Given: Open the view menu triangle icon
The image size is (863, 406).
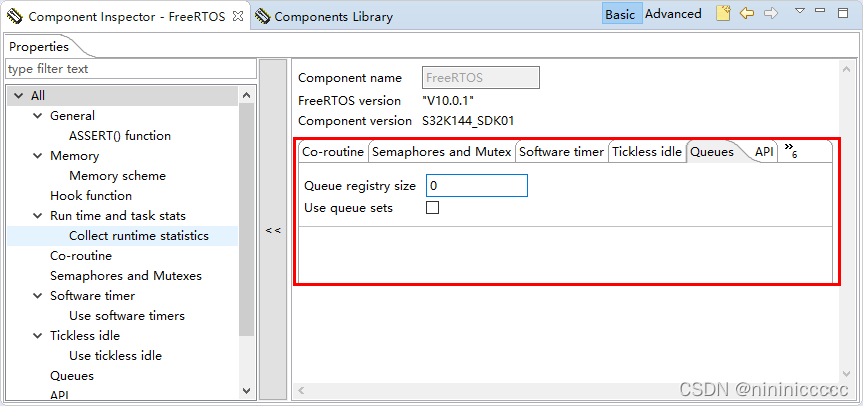Looking at the screenshot, I should pos(800,10).
